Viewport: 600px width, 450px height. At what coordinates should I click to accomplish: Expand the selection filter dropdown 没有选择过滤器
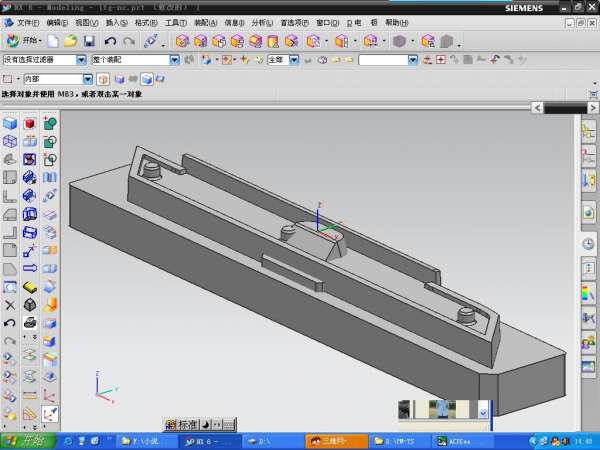coord(81,60)
